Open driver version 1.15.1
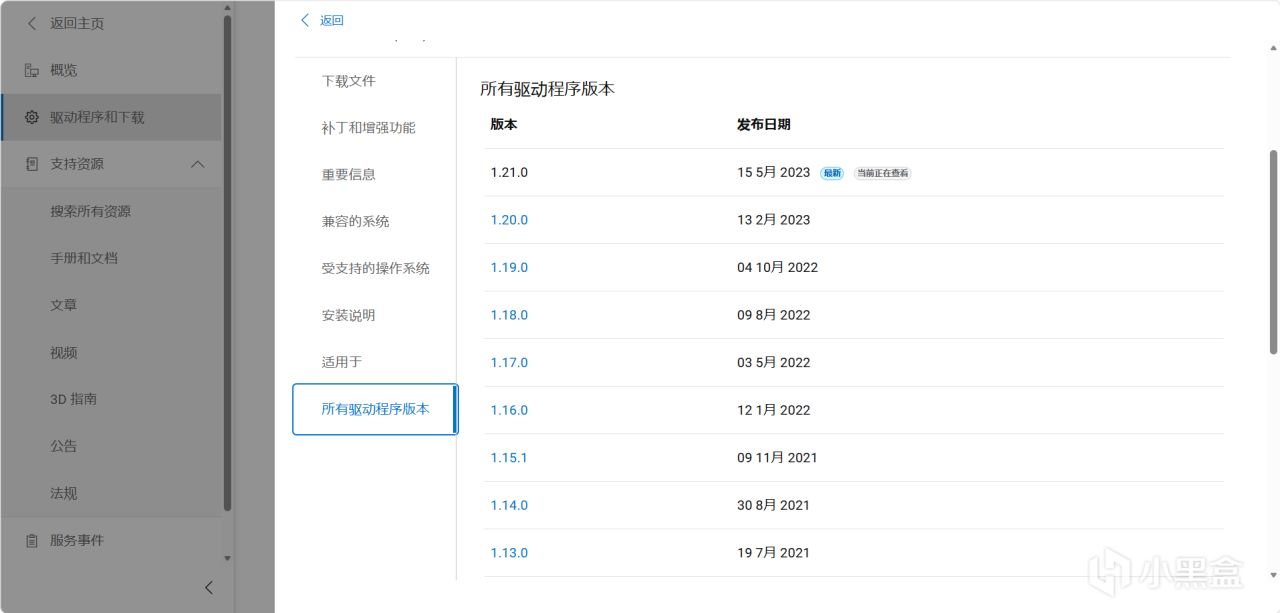This screenshot has height=613, width=1280. [x=508, y=457]
